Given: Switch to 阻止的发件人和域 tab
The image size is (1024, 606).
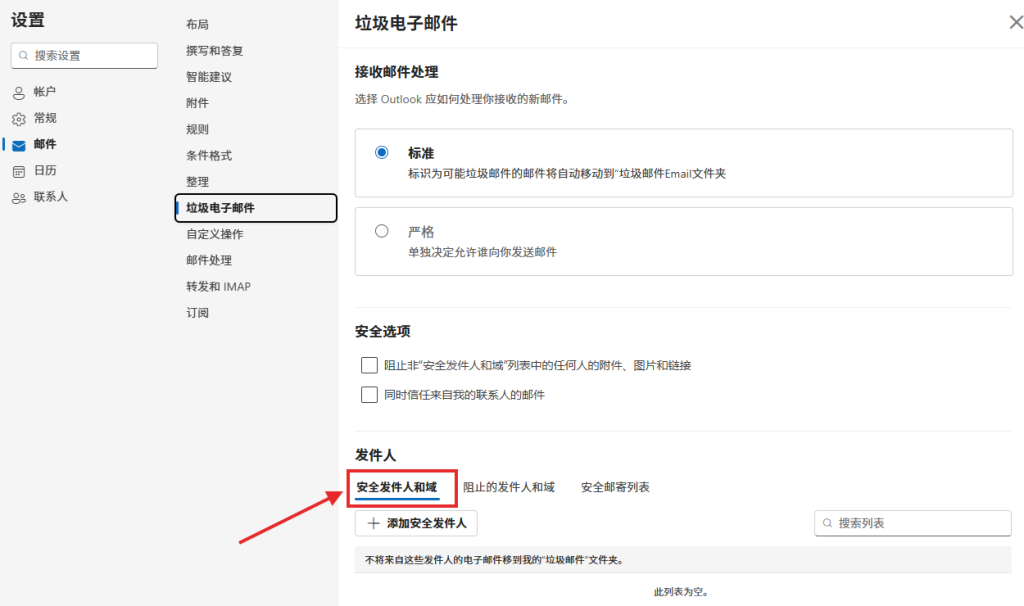Looking at the screenshot, I should click(508, 487).
